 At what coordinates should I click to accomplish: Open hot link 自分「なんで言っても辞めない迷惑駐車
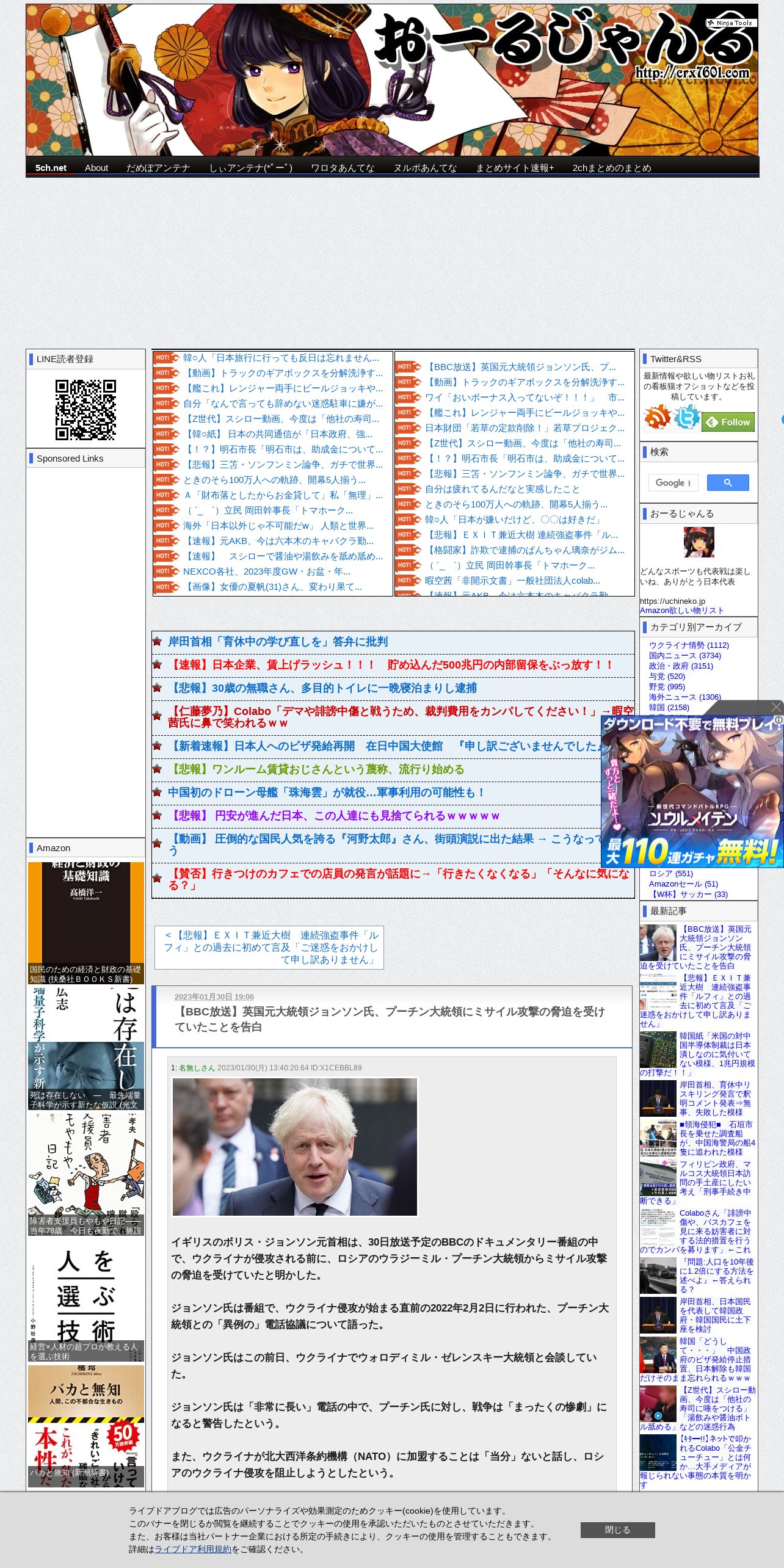click(x=283, y=404)
